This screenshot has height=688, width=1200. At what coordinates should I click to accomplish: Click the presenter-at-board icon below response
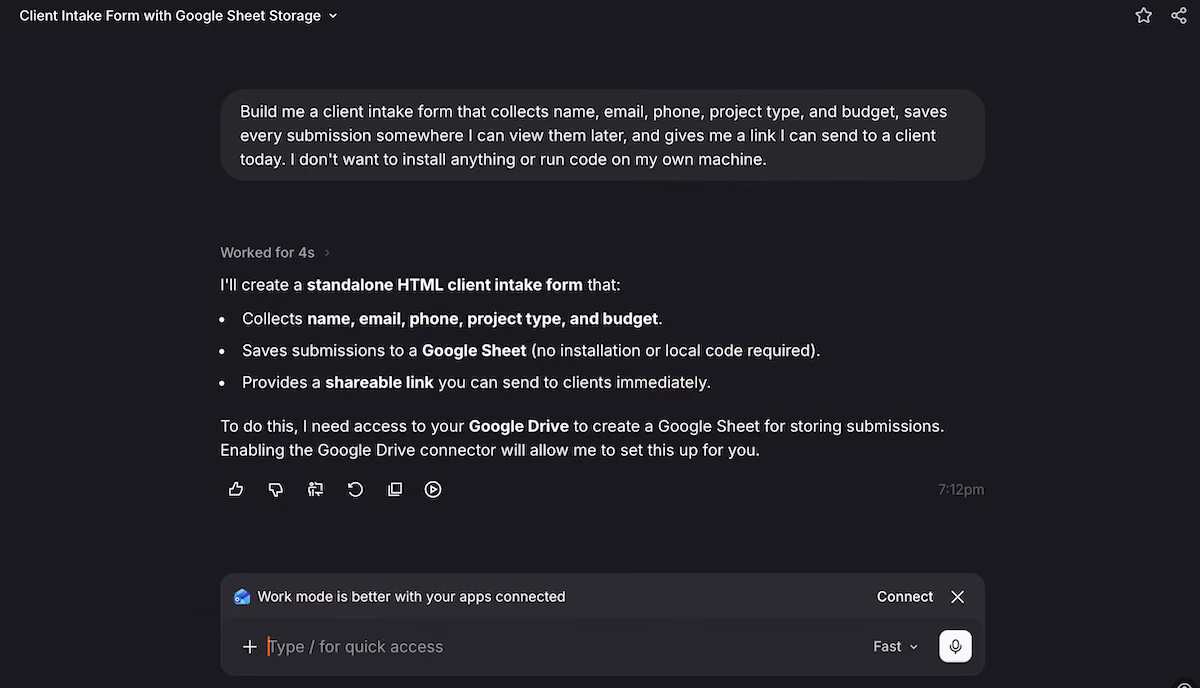[x=316, y=489]
